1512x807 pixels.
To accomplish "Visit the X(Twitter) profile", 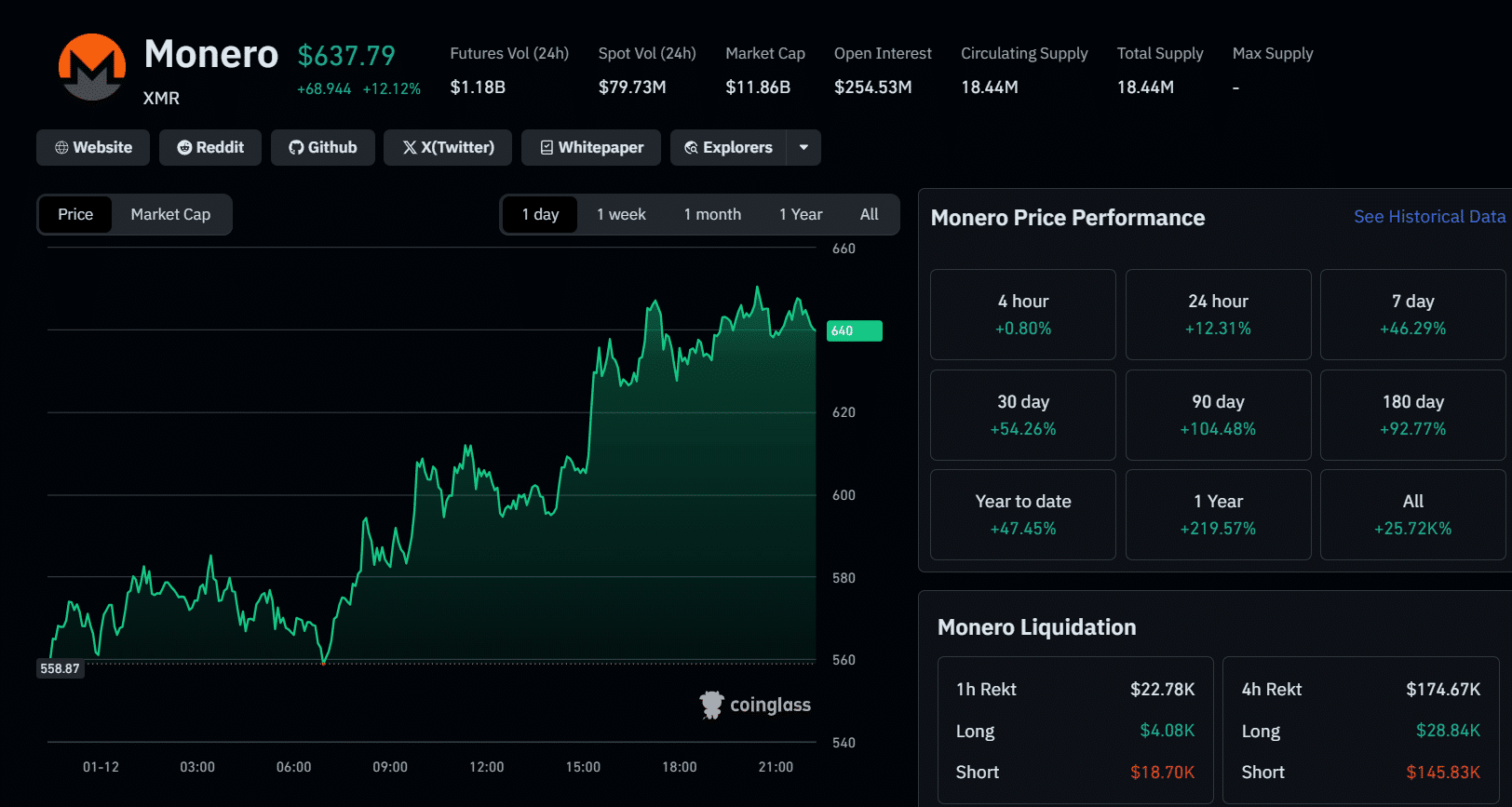I will pos(448,147).
